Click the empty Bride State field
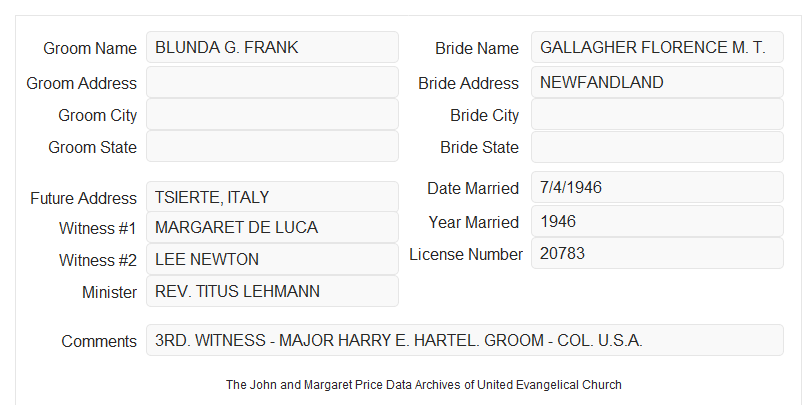Image resolution: width=805 pixels, height=405 pixels. pyautogui.click(x=657, y=147)
